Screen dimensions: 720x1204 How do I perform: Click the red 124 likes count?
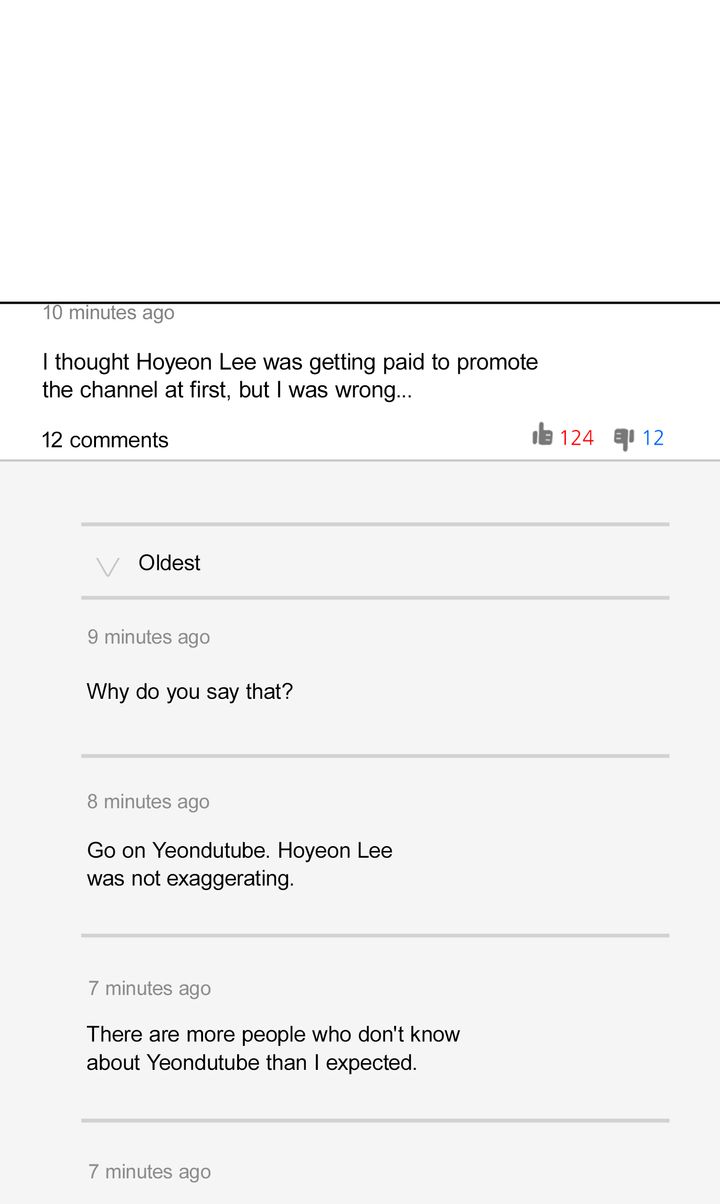pyautogui.click(x=577, y=438)
